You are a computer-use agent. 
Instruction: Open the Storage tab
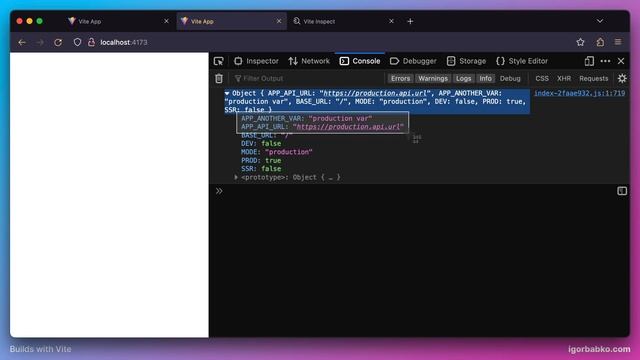click(x=466, y=61)
